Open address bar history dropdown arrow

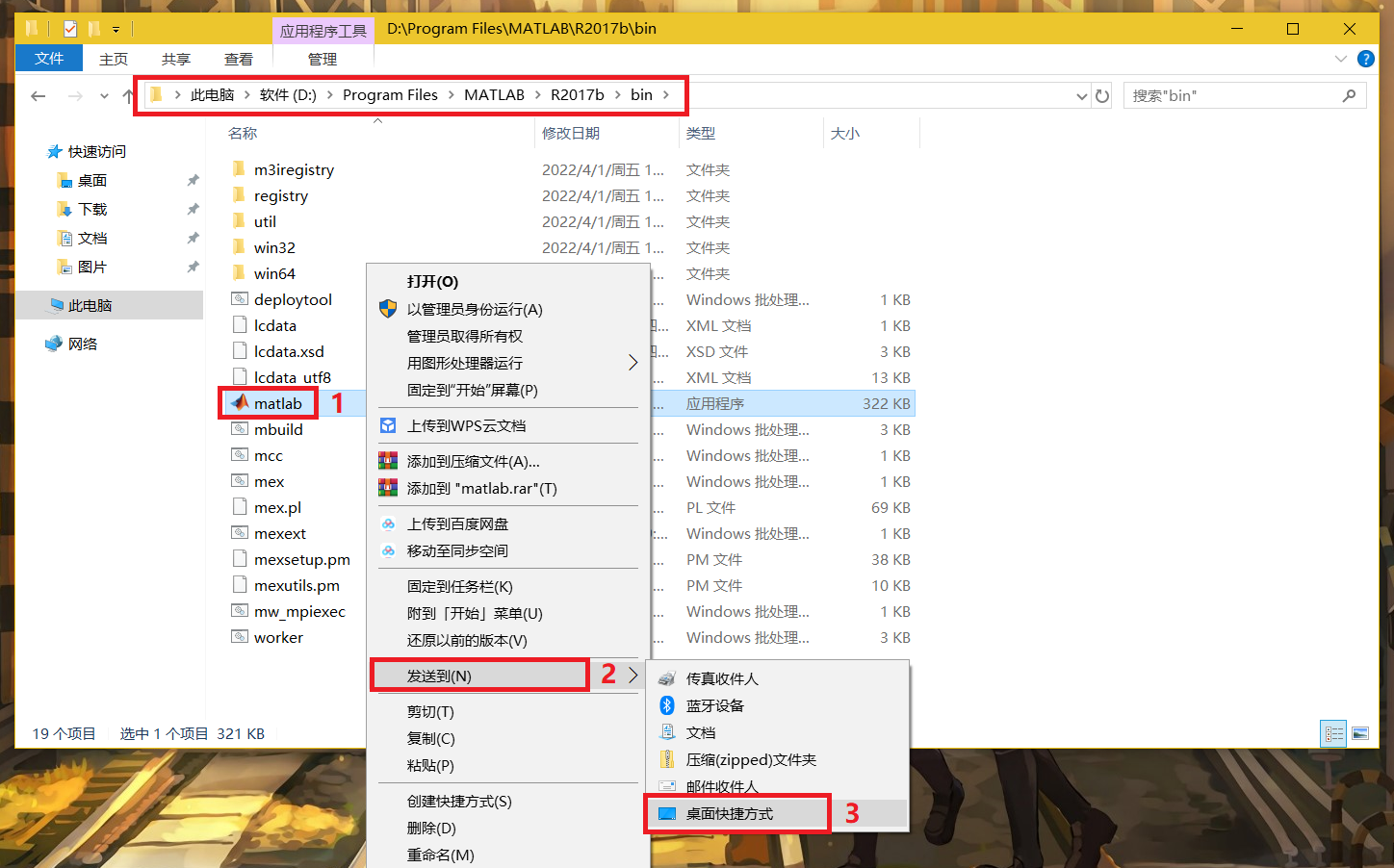(1081, 96)
